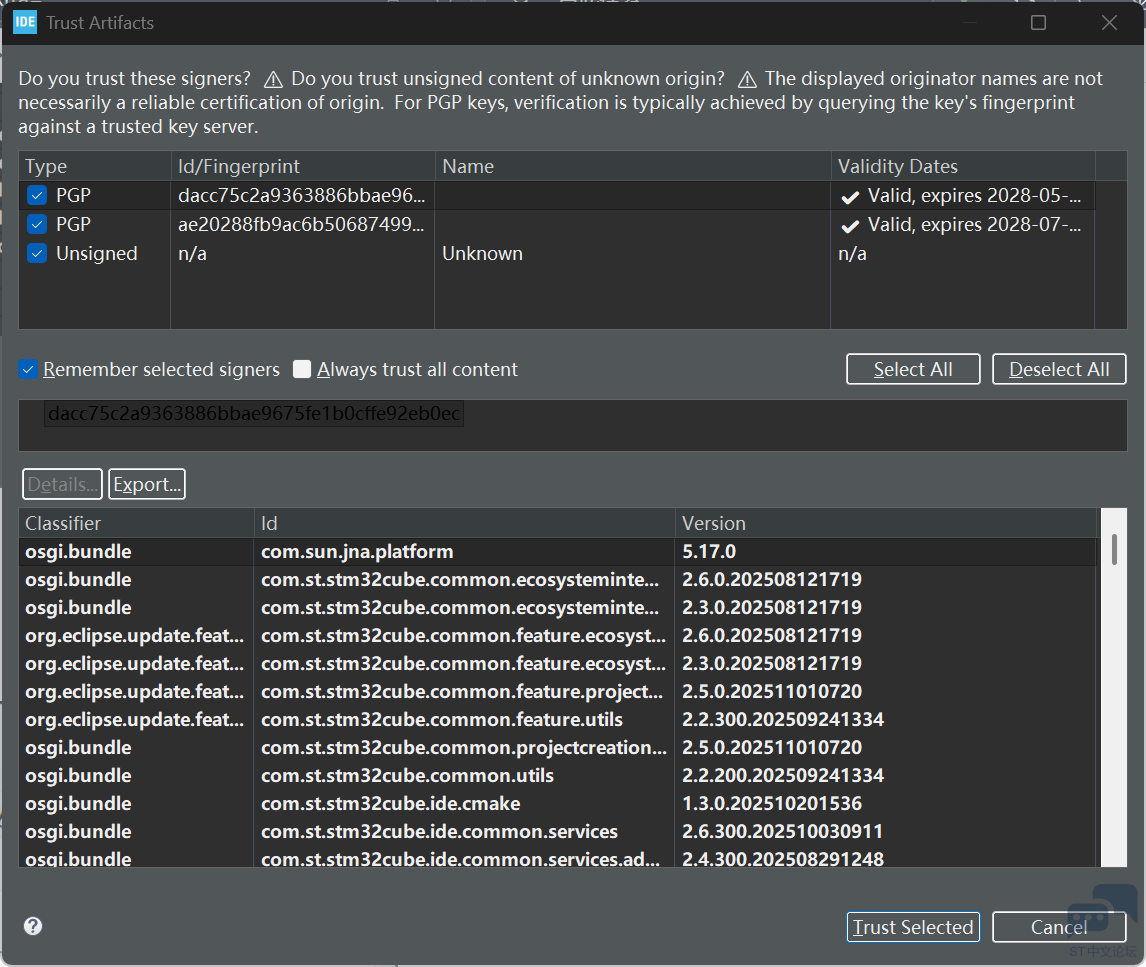Confirm with the Trust Selected button
Screen dimensions: 1146x967
[912, 927]
